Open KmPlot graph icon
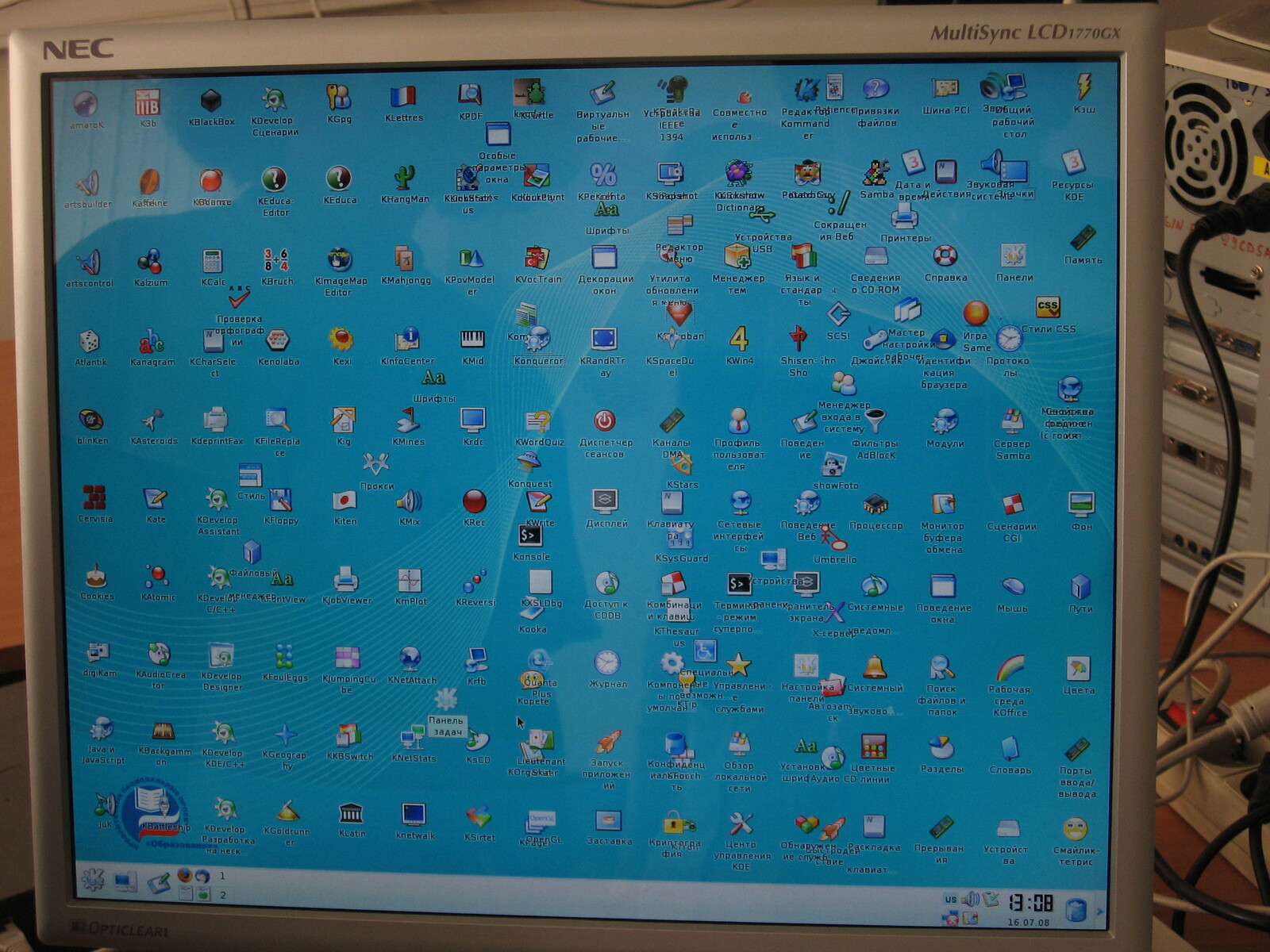 click(x=410, y=580)
